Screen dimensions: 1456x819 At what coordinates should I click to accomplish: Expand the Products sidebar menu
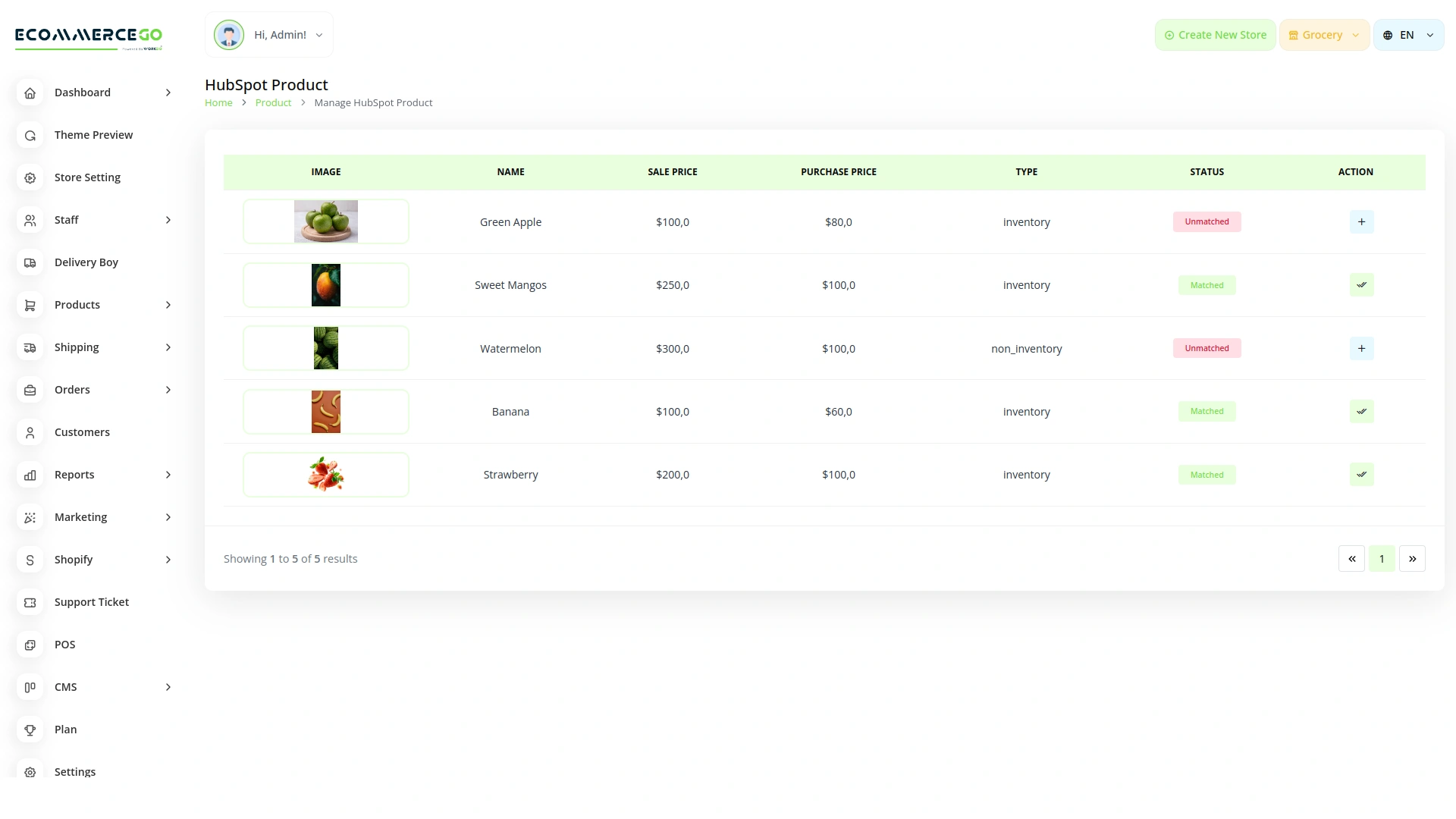77,304
